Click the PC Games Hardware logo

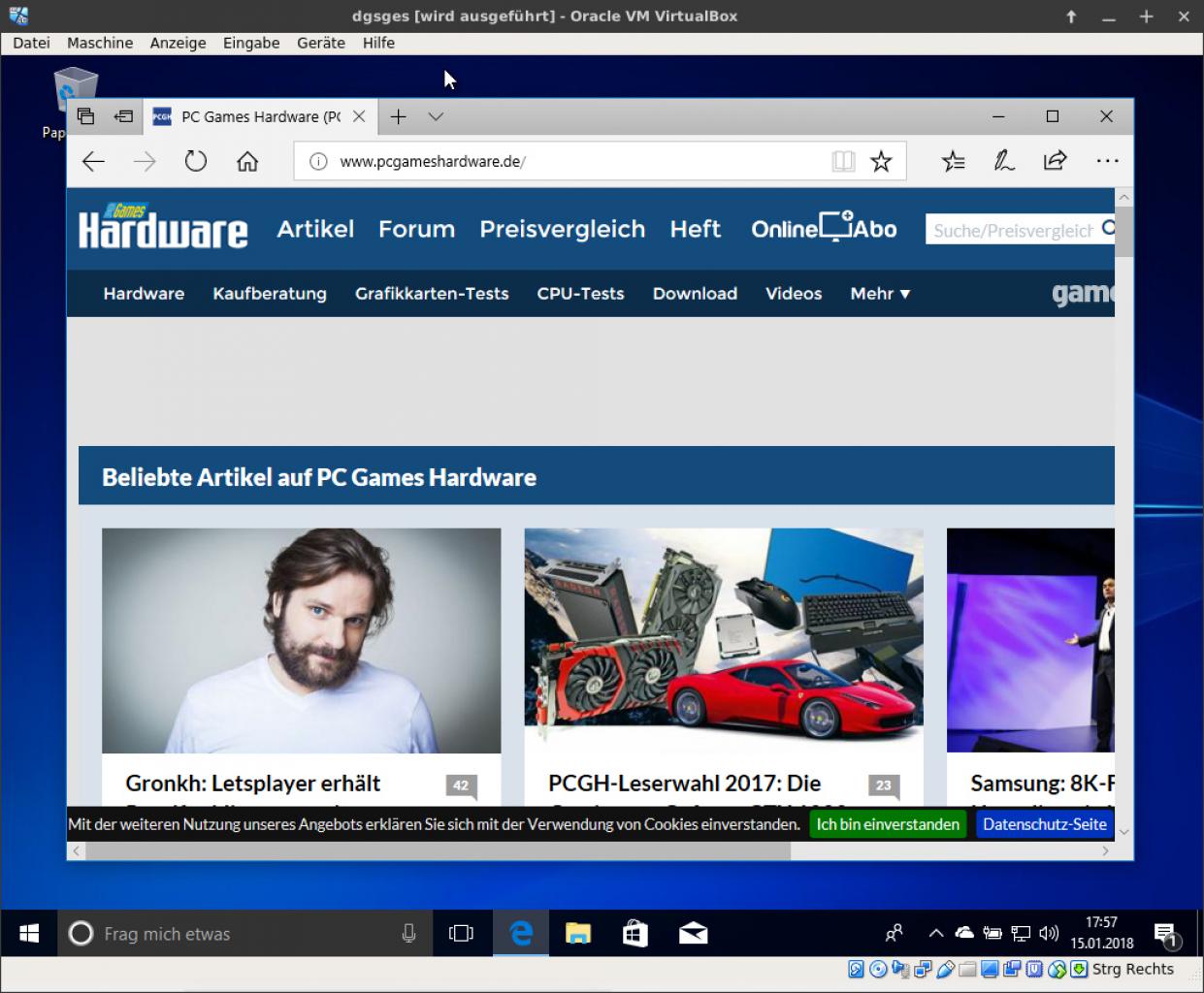(163, 227)
